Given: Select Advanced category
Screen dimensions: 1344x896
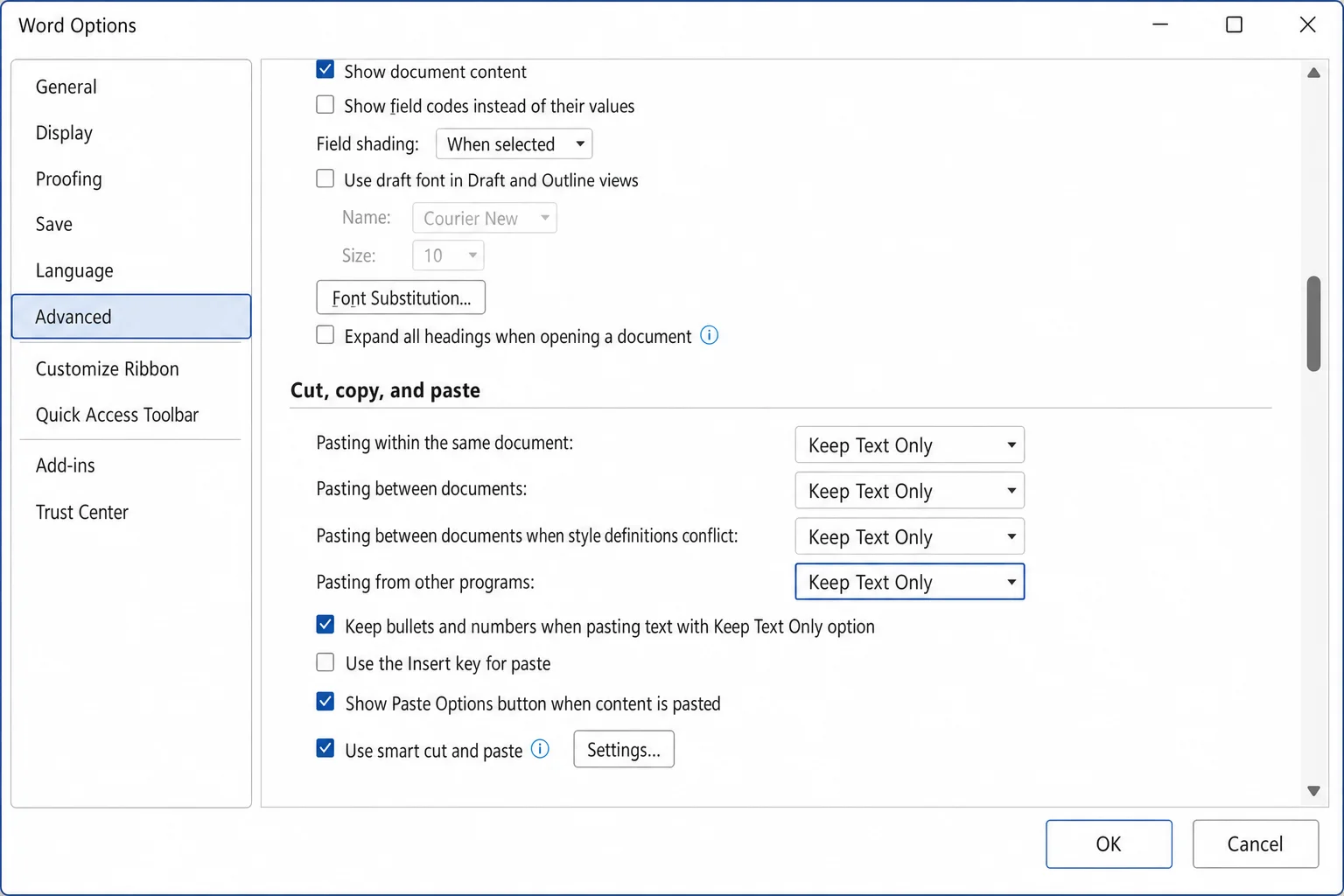Looking at the screenshot, I should (x=131, y=316).
